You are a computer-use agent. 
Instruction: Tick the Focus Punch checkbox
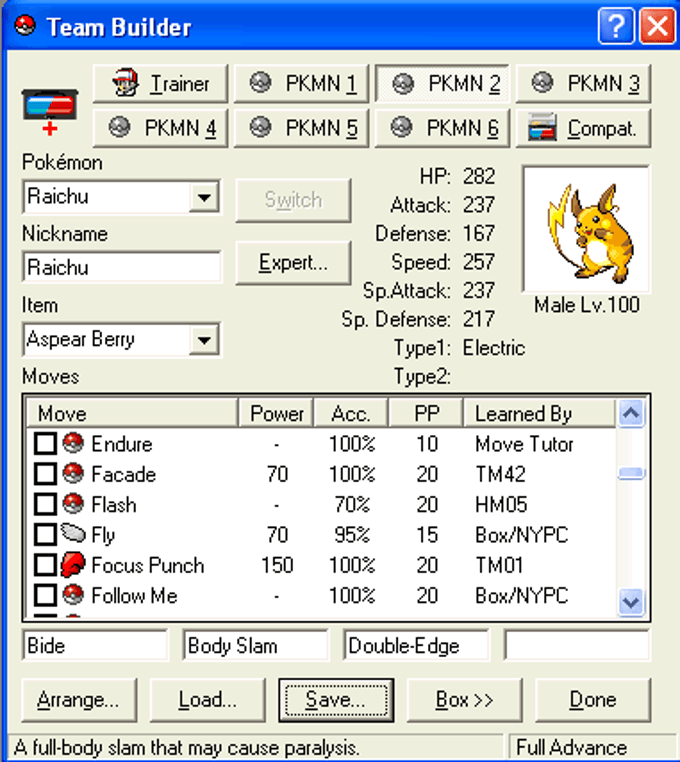point(45,565)
